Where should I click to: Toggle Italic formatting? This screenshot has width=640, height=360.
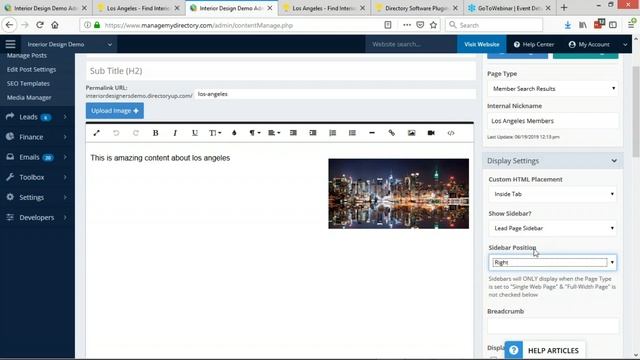pyautogui.click(x=175, y=133)
